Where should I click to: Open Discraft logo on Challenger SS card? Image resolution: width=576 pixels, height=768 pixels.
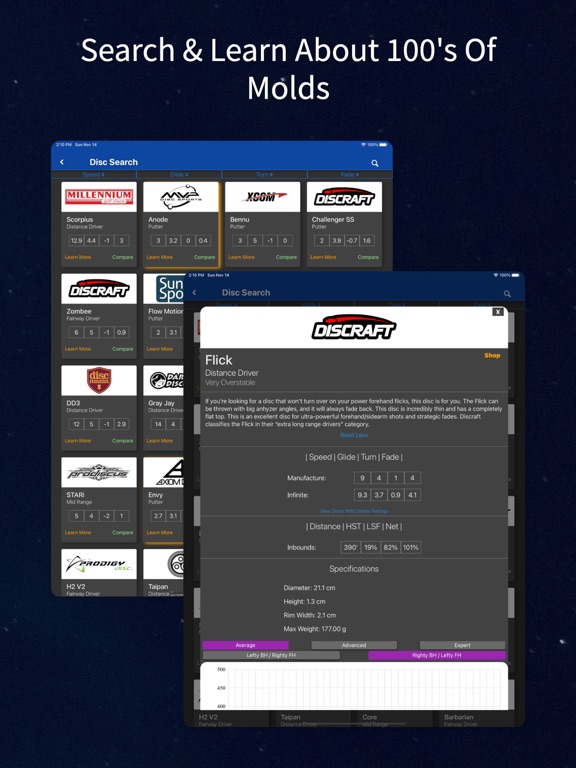tap(344, 197)
